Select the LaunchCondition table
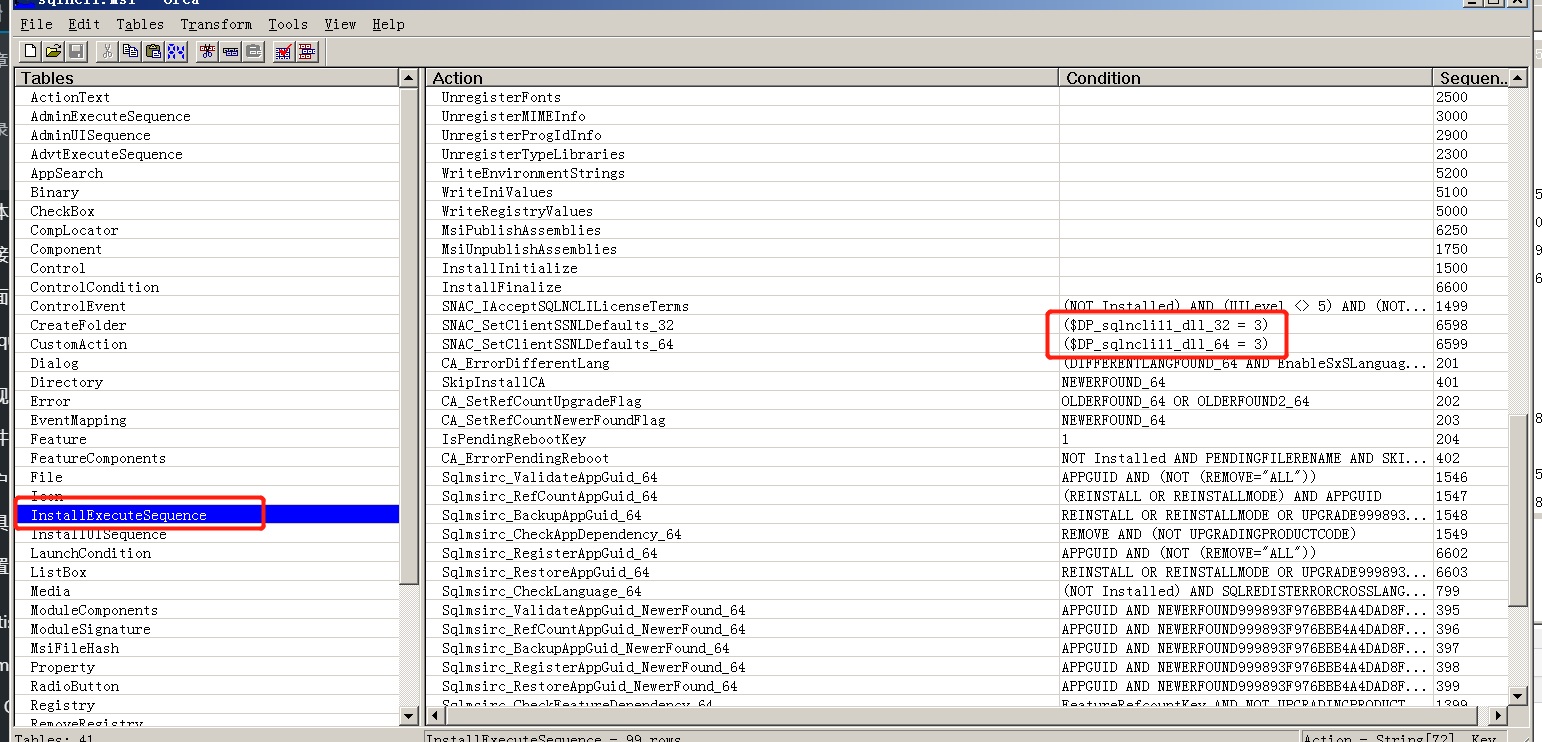1542x742 pixels. [207, 553]
